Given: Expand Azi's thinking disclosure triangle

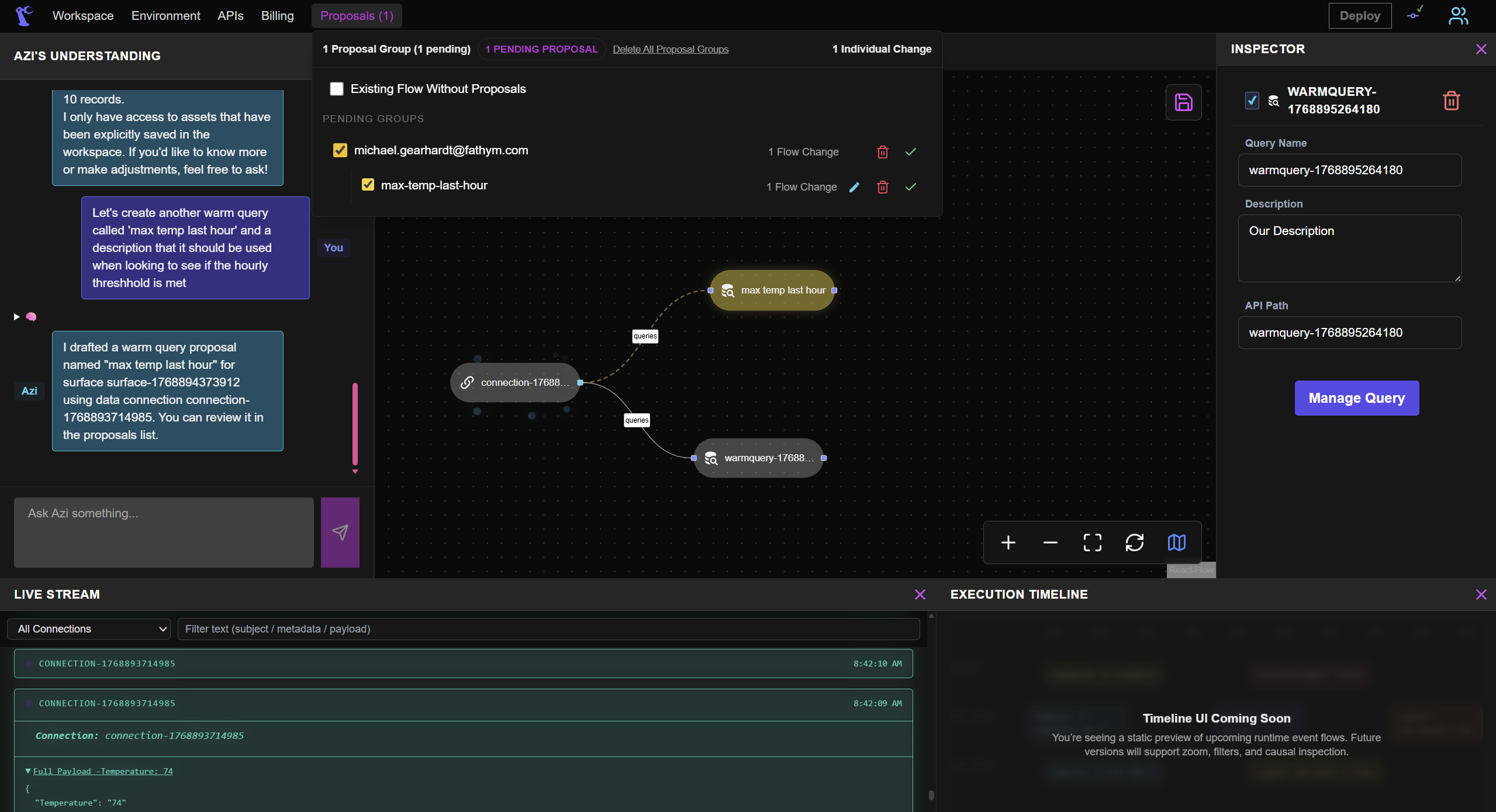Looking at the screenshot, I should pos(16,317).
